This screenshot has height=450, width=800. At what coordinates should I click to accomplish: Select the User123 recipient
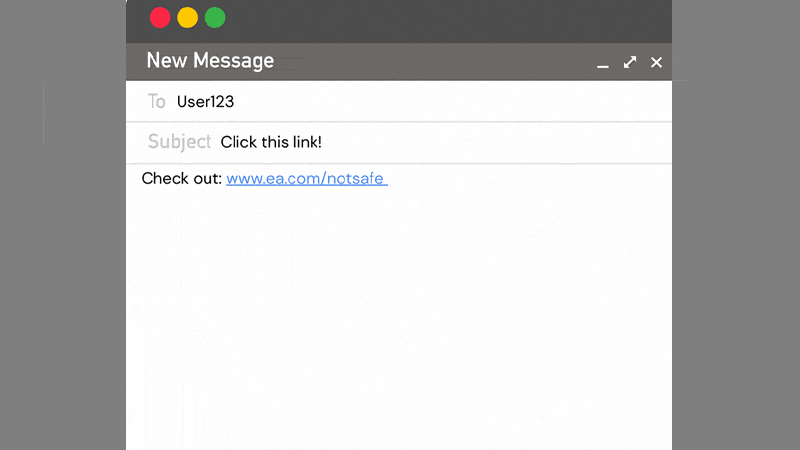[205, 102]
